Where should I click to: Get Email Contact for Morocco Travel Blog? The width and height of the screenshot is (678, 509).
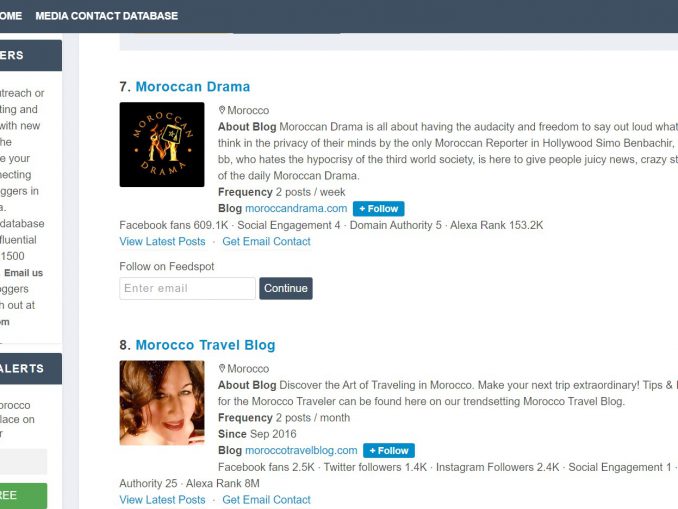(266, 500)
